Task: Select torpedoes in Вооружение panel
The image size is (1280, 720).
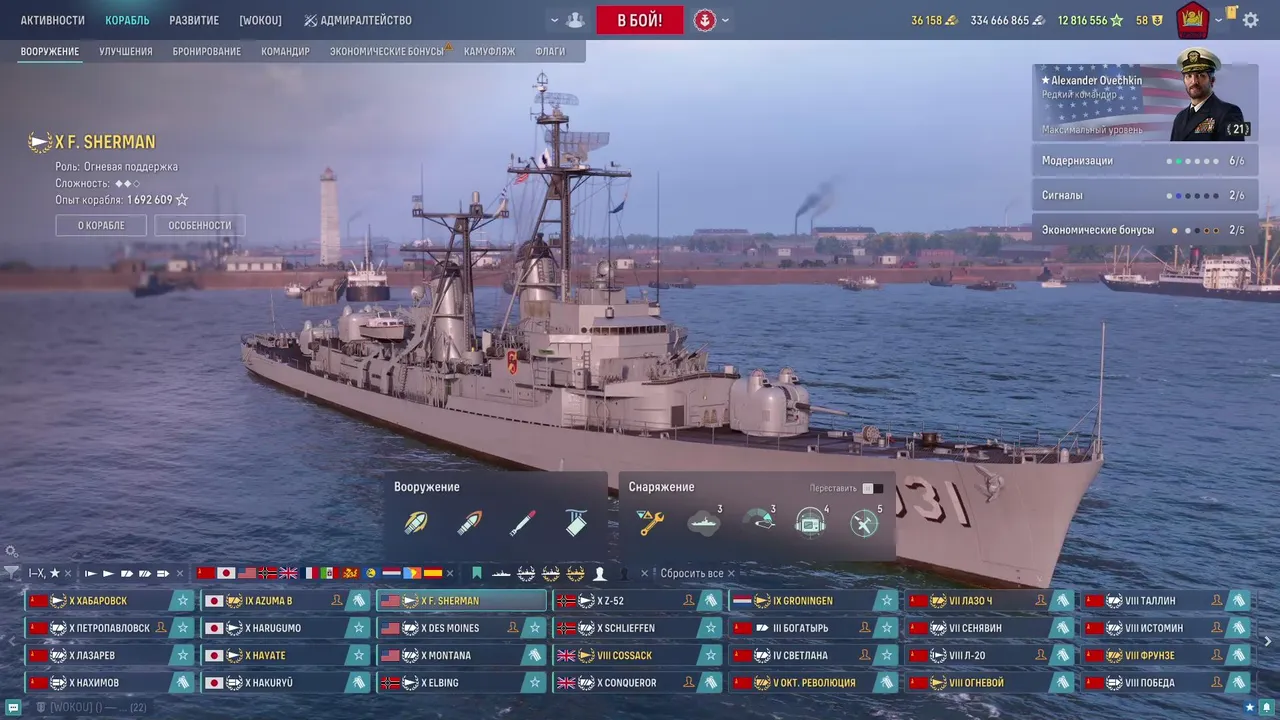Action: pos(522,522)
